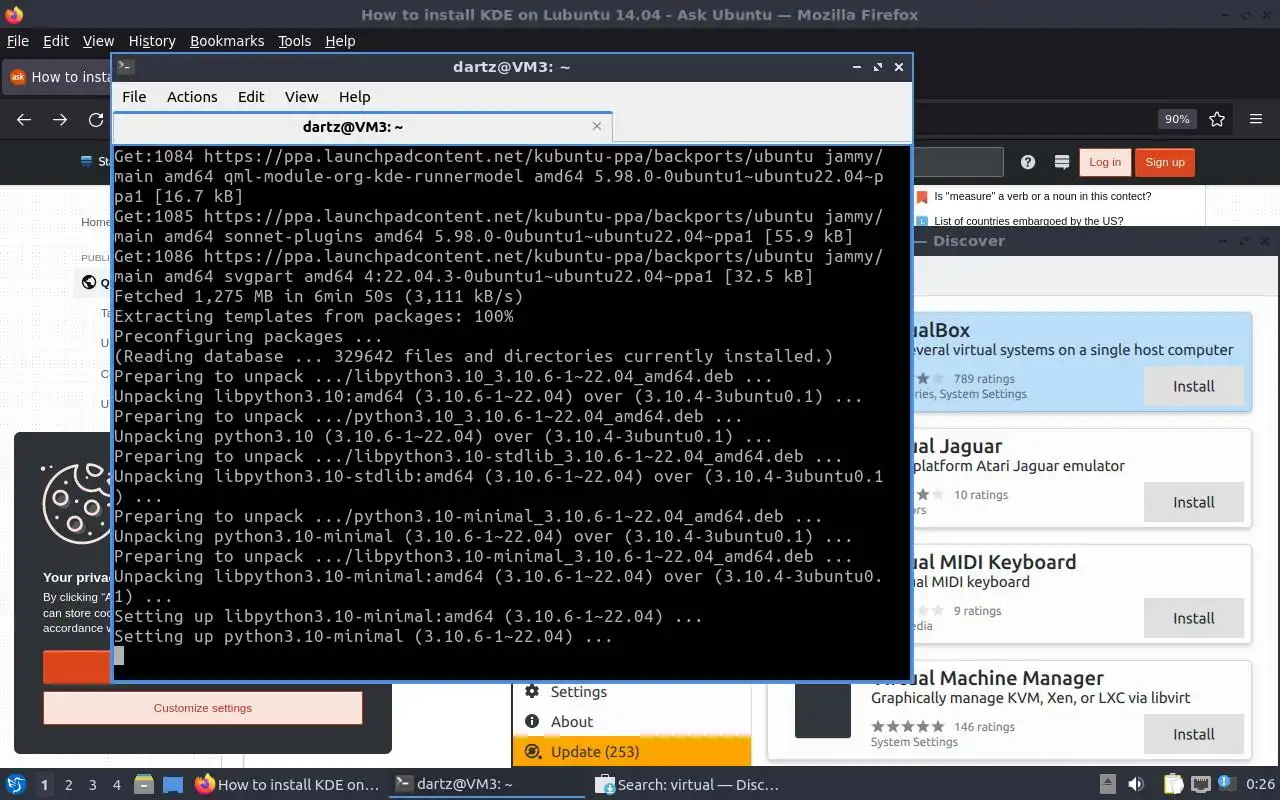Click the 90% zoom level indicator
The image size is (1280, 800).
(1177, 119)
